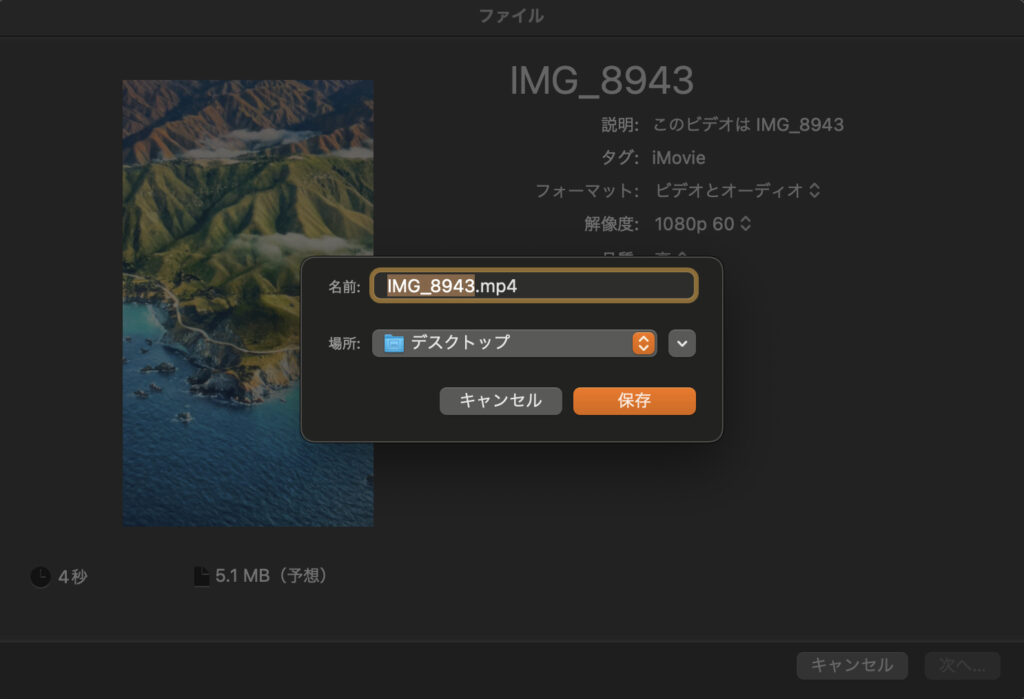
Task: Click the clock duration icon
Action: (40, 577)
